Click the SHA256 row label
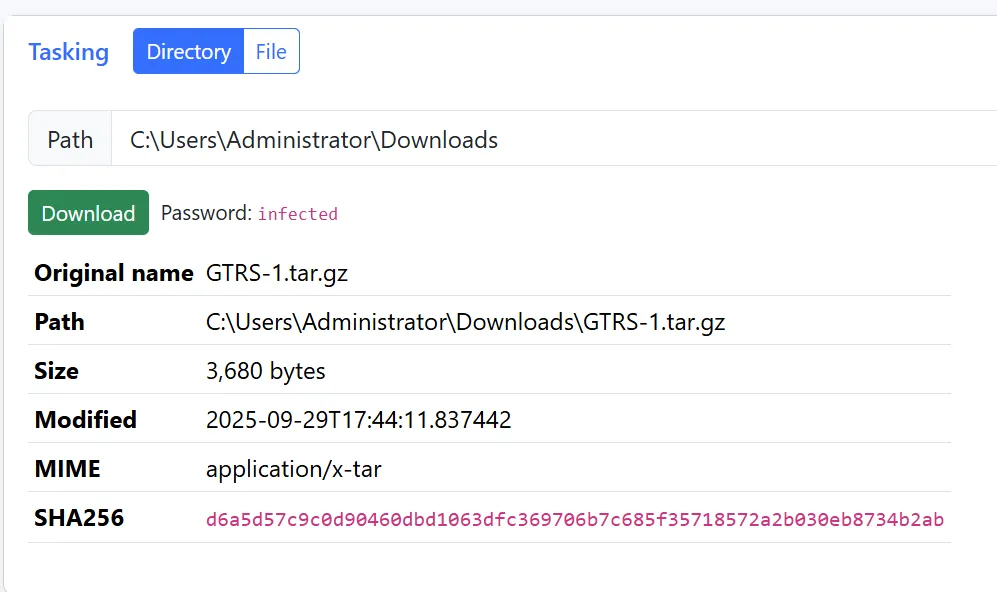This screenshot has height=592, width=997. pyautogui.click(x=79, y=518)
